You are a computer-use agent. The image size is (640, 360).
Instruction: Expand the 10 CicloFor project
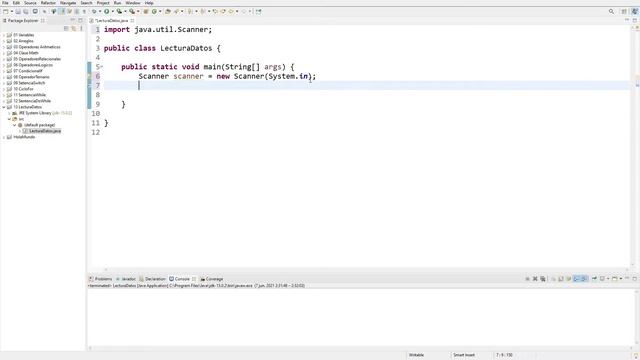4,89
